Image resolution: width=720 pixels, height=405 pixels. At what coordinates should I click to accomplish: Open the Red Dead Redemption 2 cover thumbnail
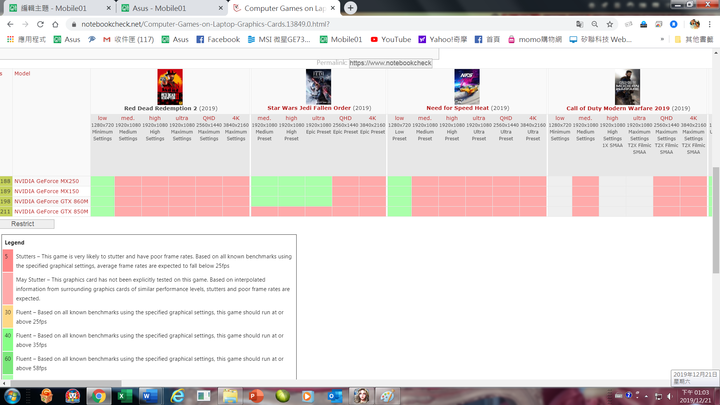(170, 87)
